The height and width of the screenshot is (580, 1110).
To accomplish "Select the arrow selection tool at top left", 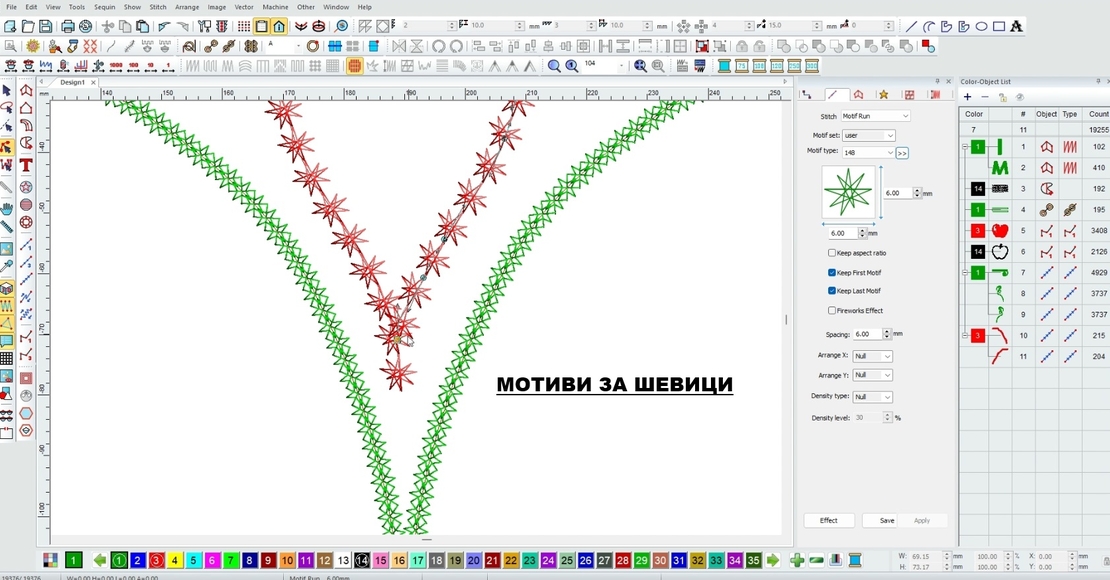I will (x=8, y=90).
